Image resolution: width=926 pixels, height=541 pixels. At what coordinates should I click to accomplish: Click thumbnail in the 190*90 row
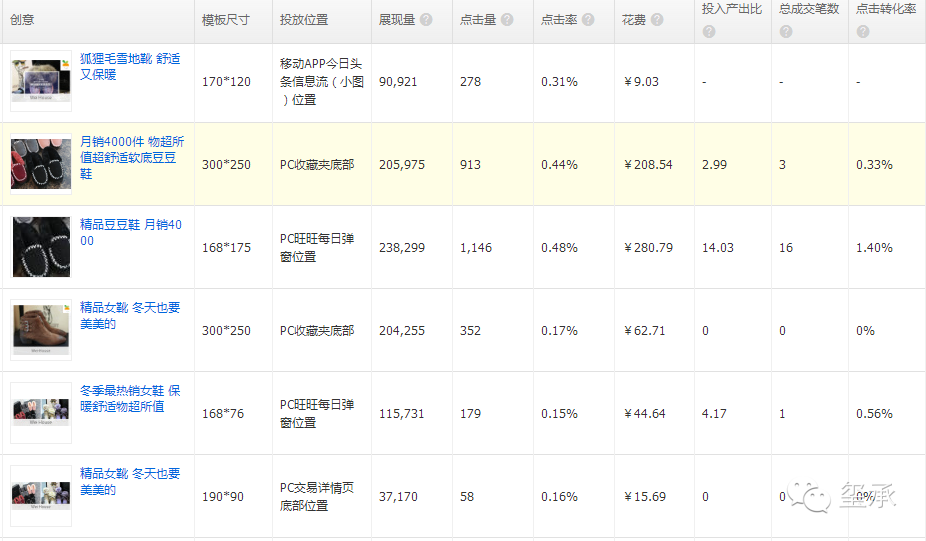tap(41, 496)
